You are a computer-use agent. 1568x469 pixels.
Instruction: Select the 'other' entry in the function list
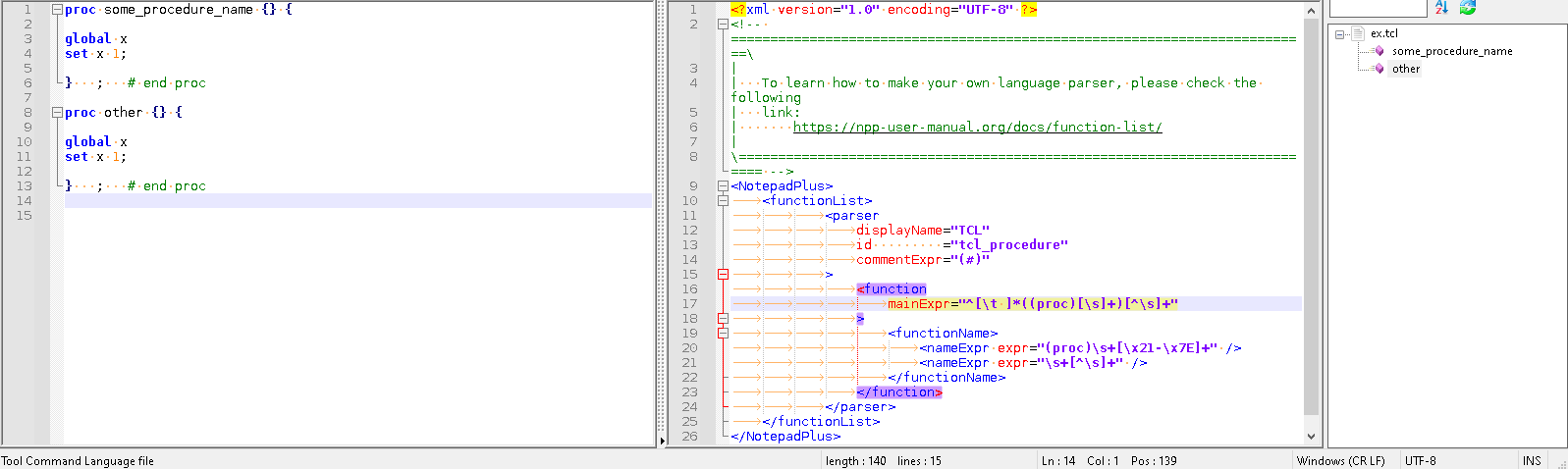click(x=1406, y=69)
